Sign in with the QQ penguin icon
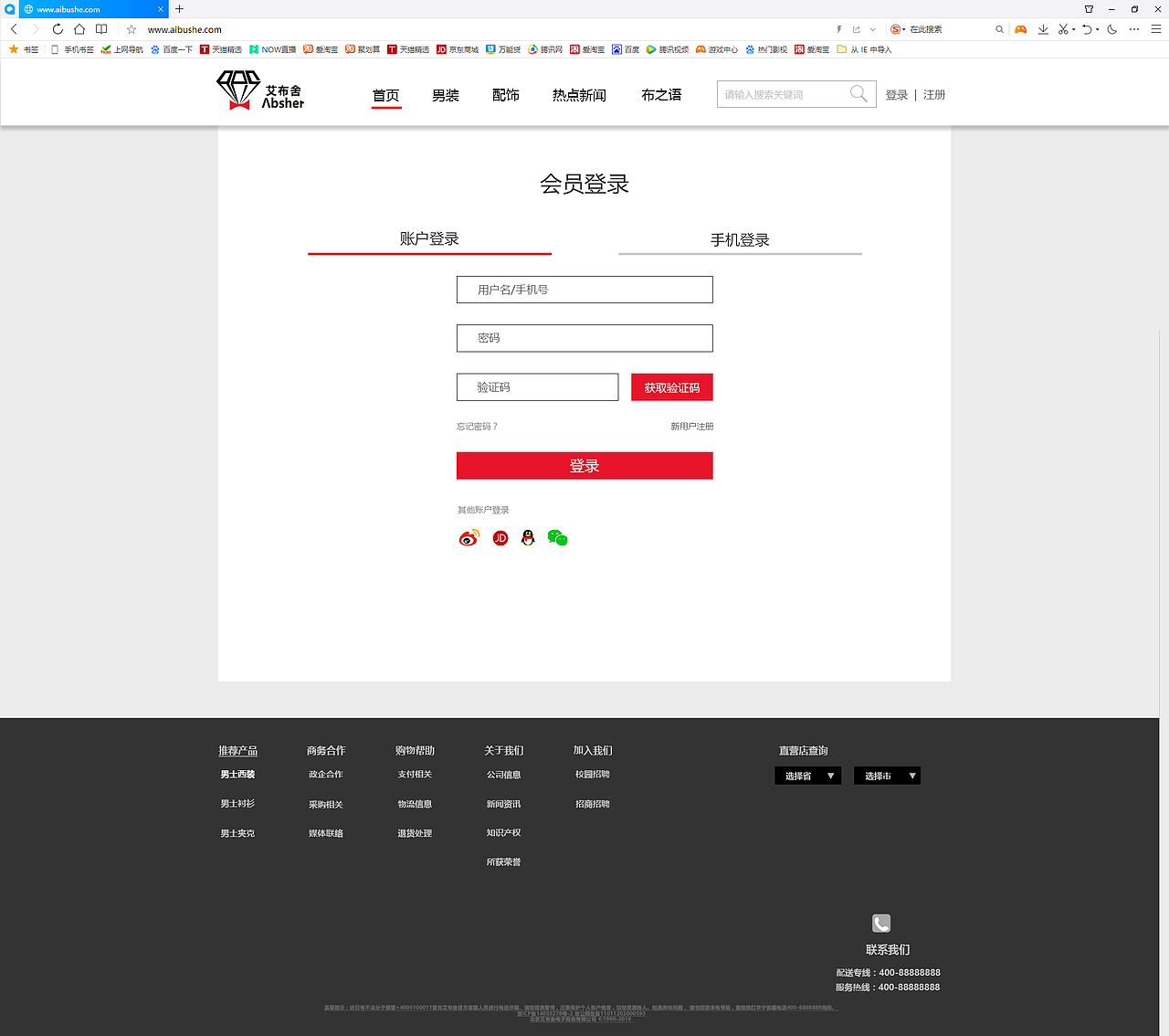 528,538
